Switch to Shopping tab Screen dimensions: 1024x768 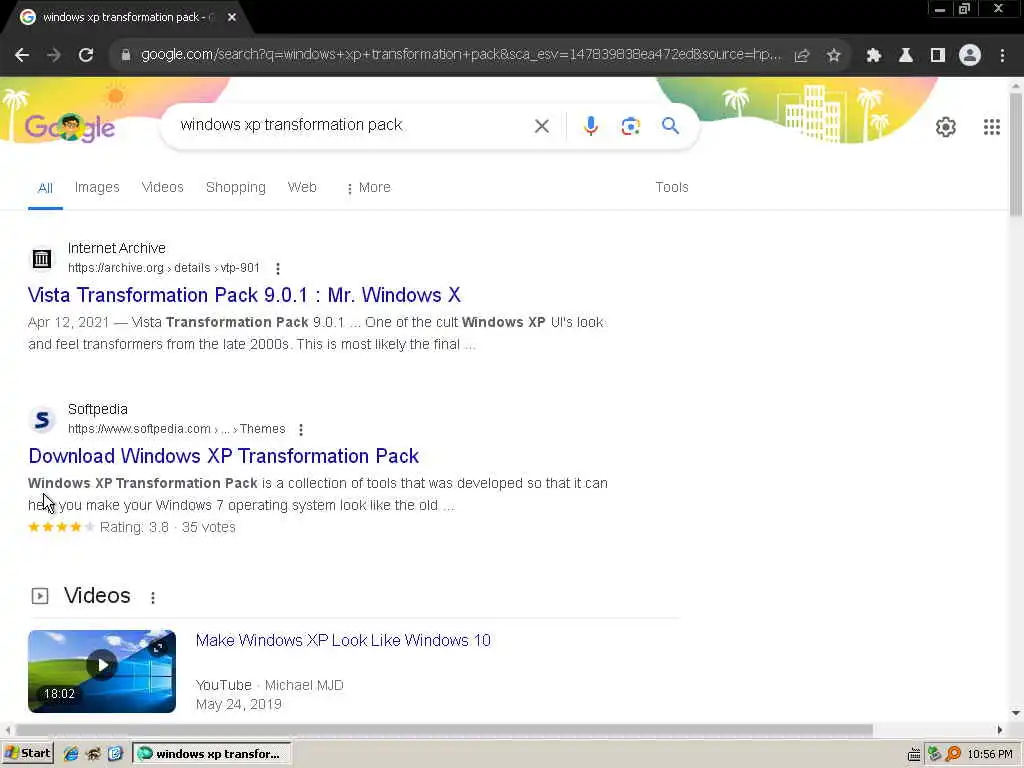point(236,187)
